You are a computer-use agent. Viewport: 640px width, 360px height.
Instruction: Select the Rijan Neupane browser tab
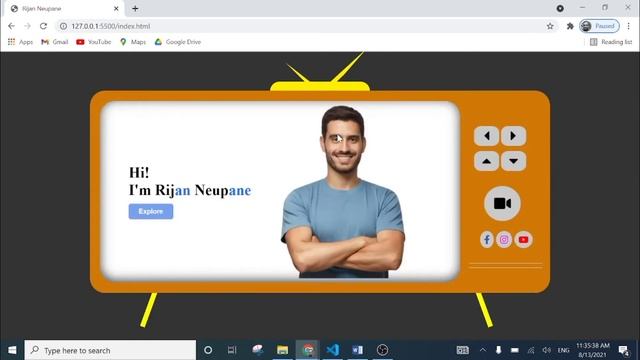tap(63, 9)
